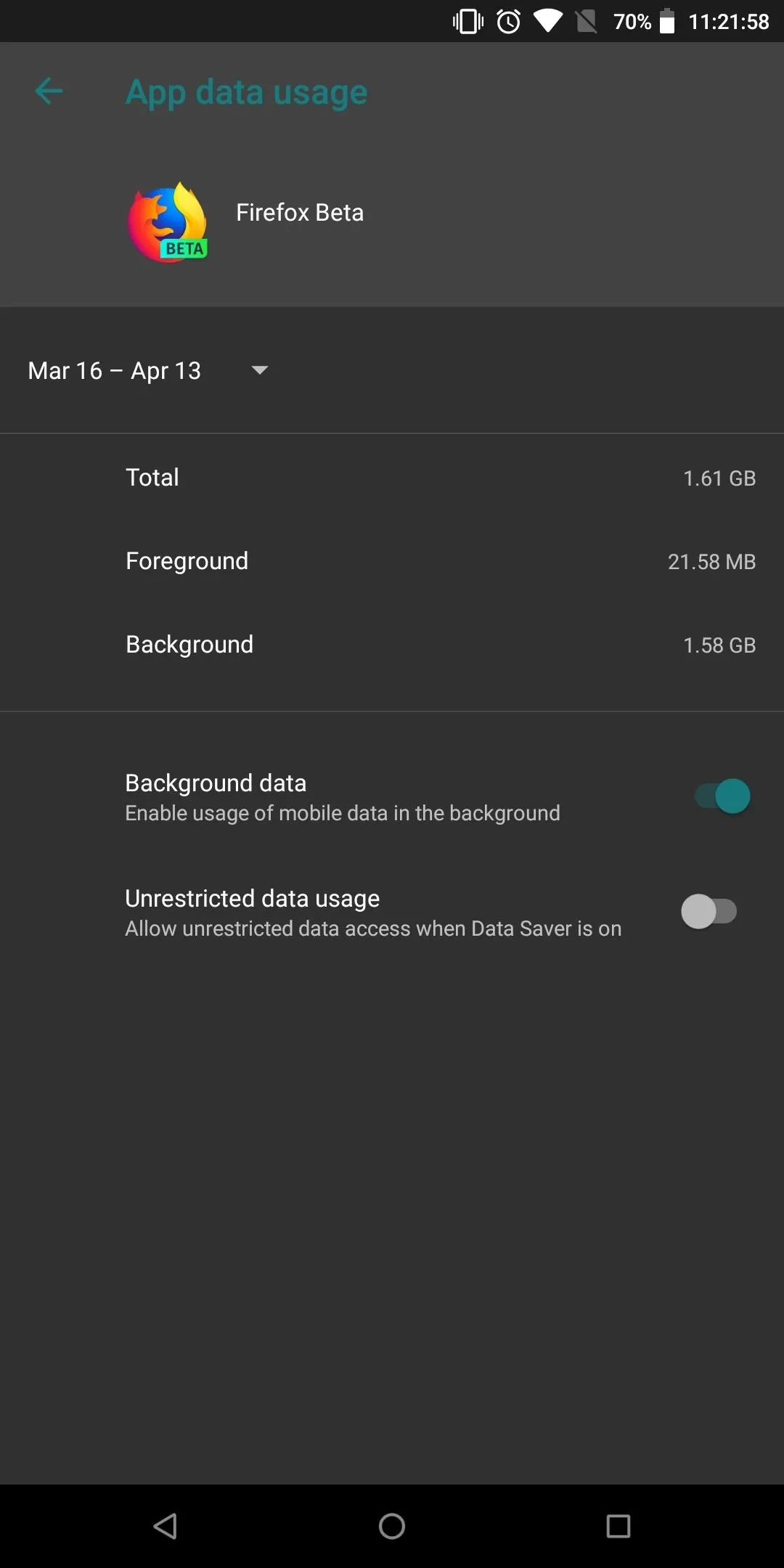Tap the Android back navigation button
The image size is (784, 1568).
166,1526
